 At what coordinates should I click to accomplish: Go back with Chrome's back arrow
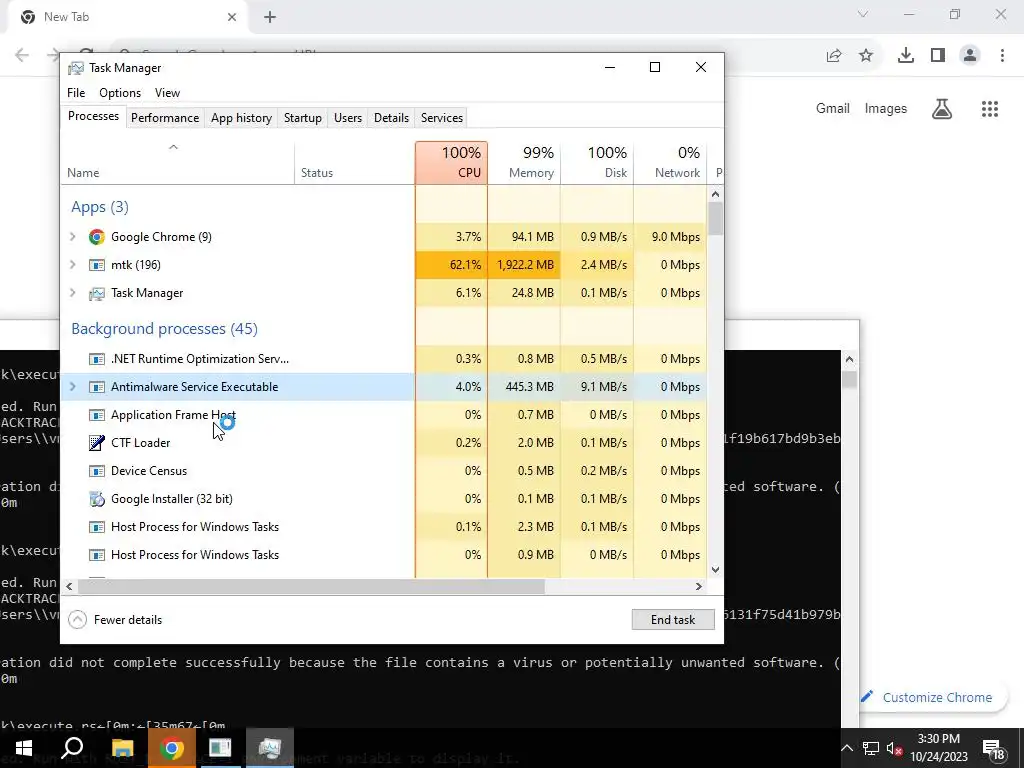point(22,56)
